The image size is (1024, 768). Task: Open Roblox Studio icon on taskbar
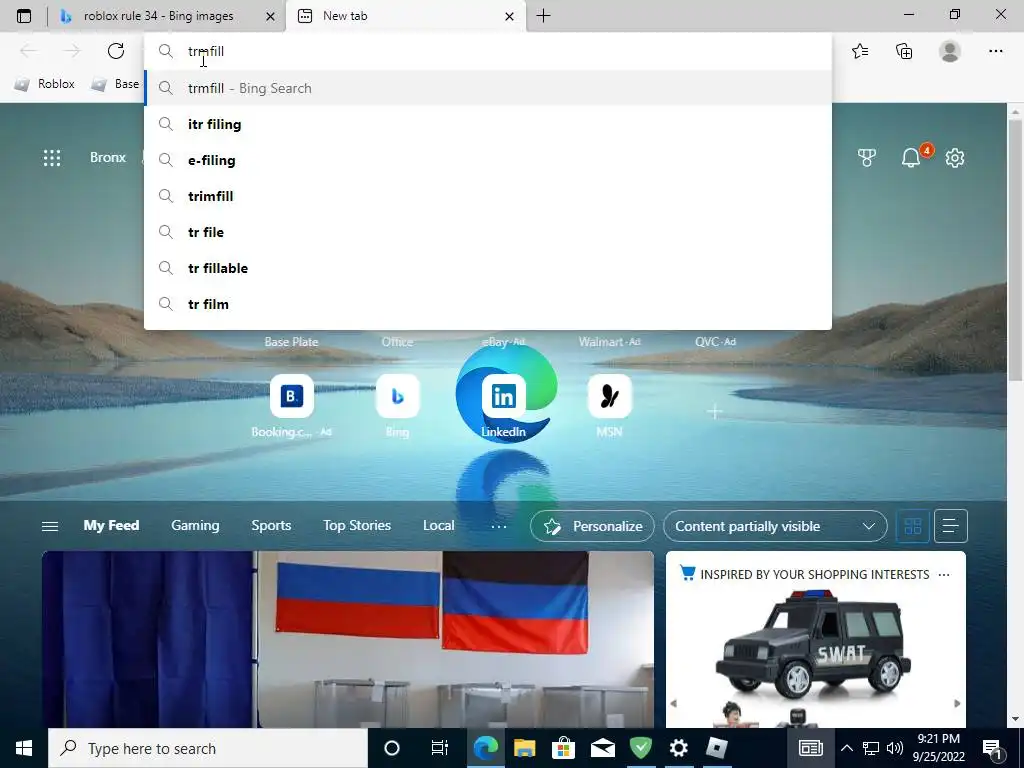click(717, 748)
